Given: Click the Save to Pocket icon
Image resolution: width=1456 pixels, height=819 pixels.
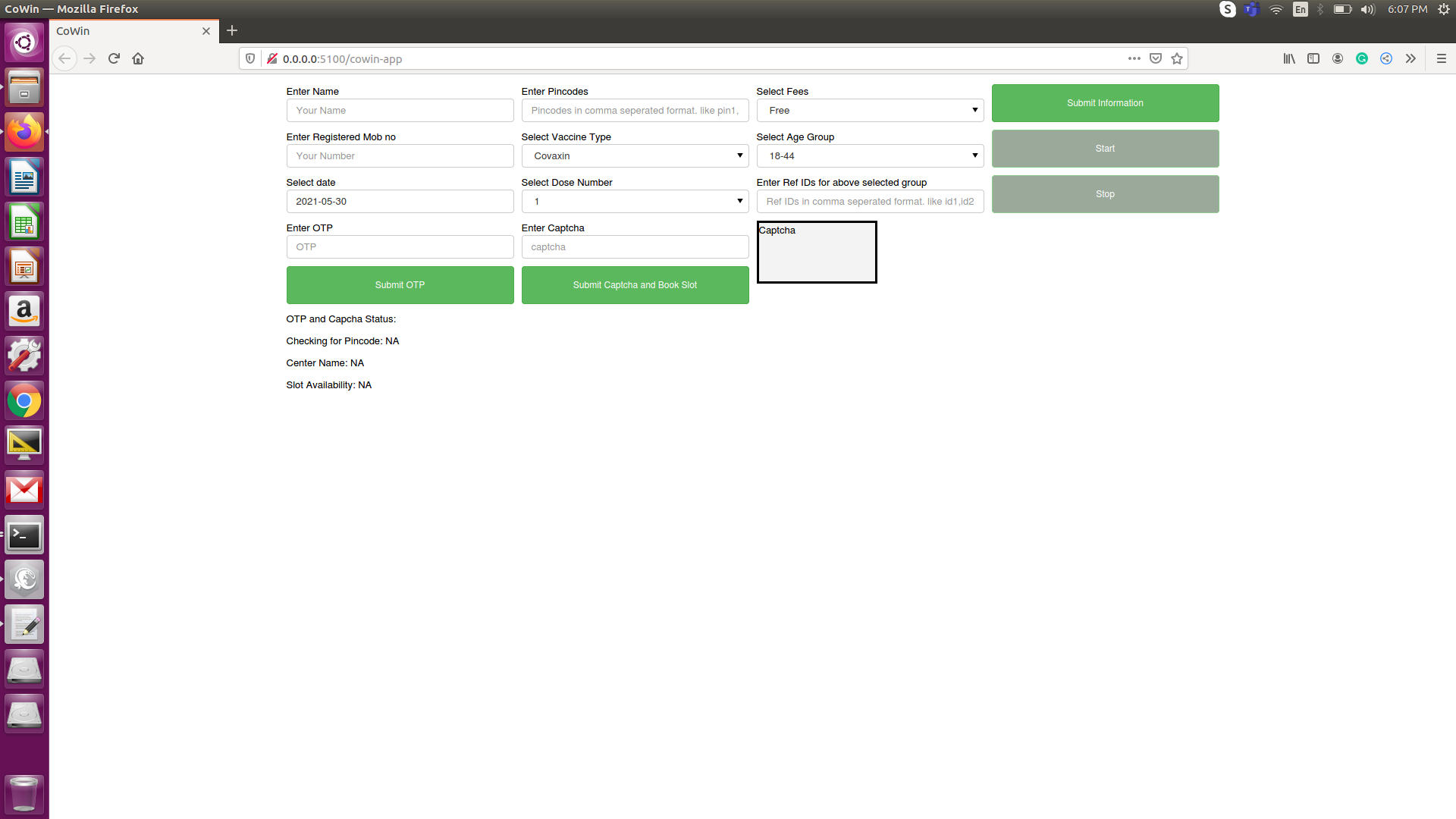Looking at the screenshot, I should (1156, 58).
